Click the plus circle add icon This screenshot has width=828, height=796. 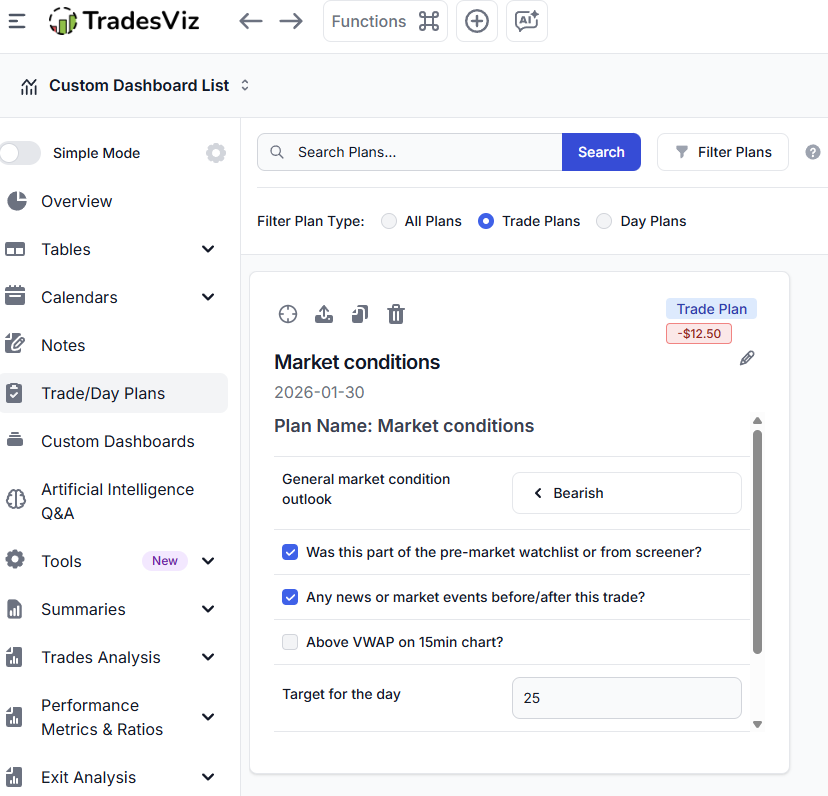[476, 21]
